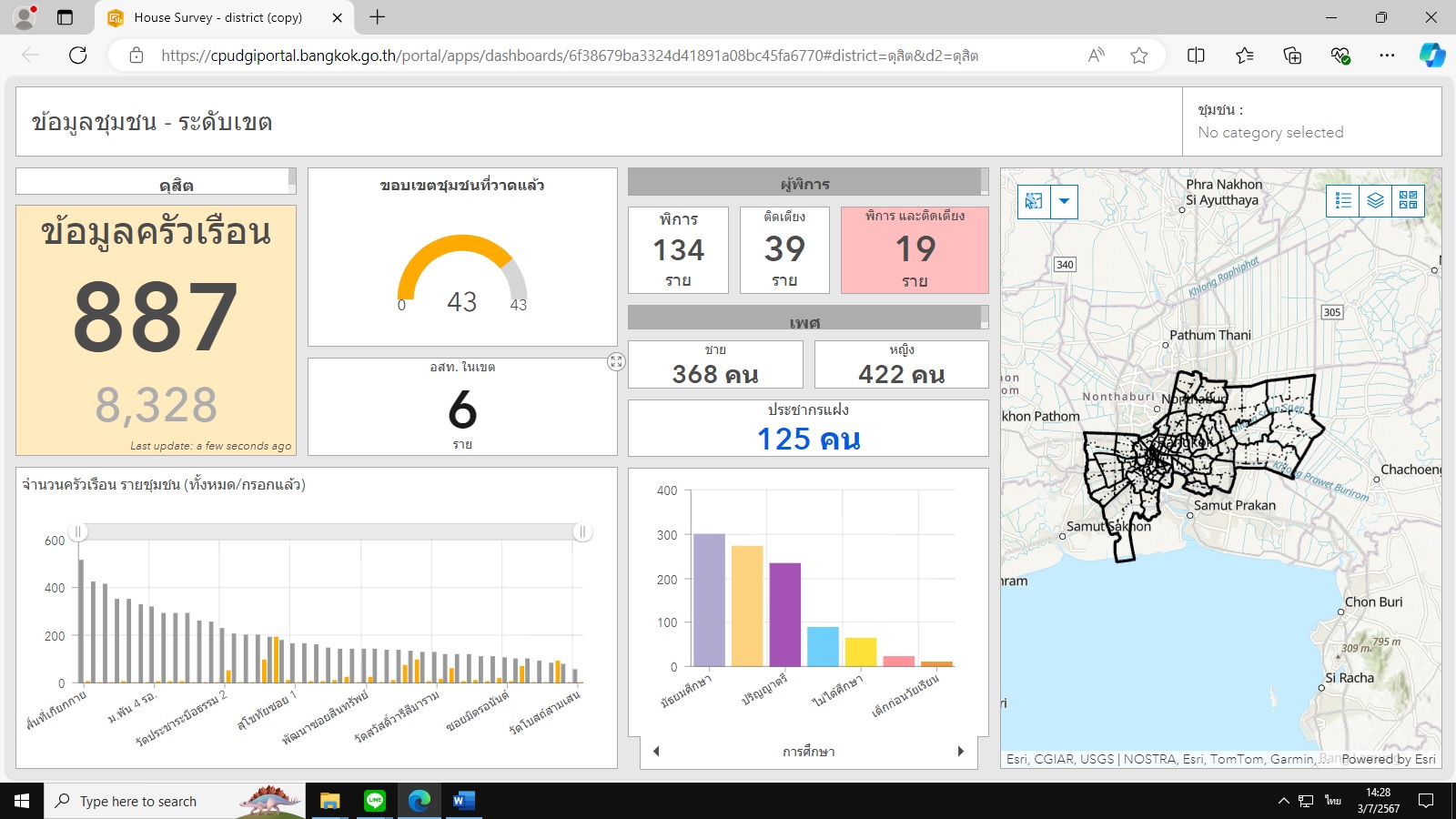Image resolution: width=1456 pixels, height=819 pixels.
Task: Go to next chart after การศึกษา
Action: coord(960,752)
